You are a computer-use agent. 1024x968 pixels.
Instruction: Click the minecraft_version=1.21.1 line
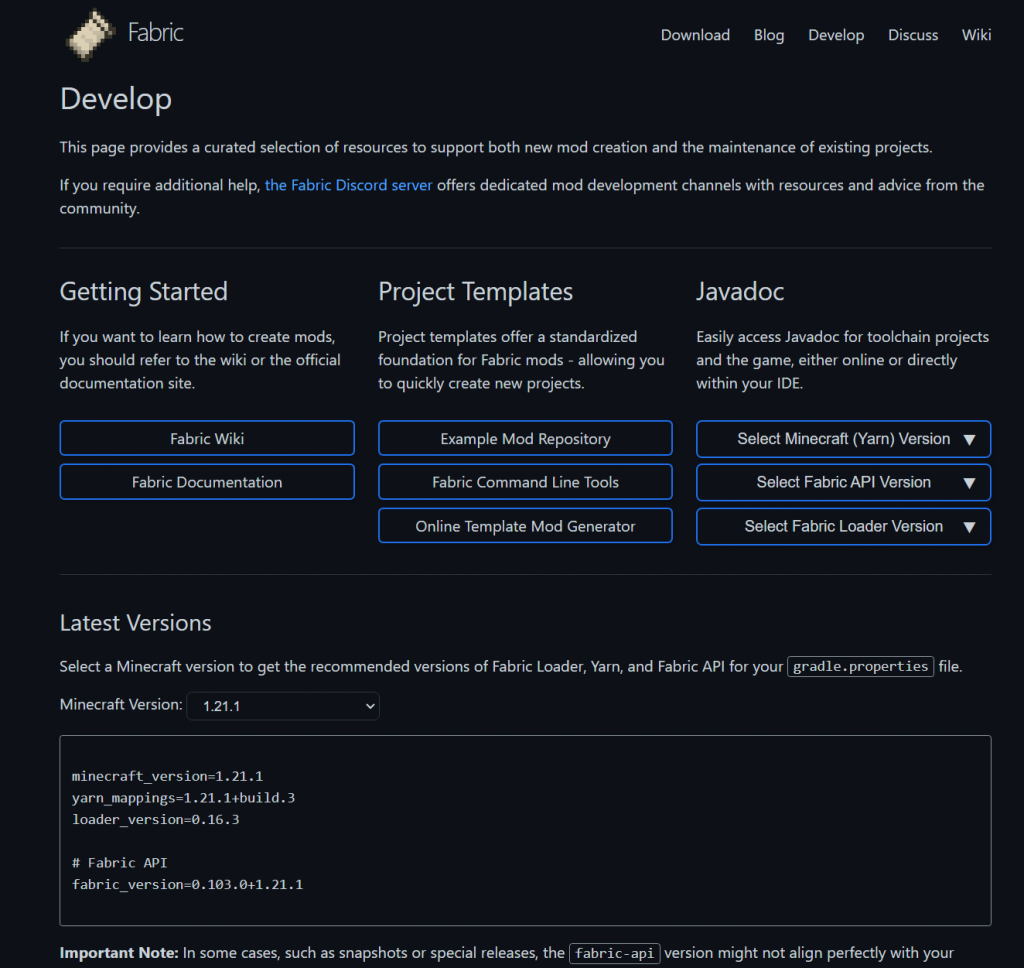pyautogui.click(x=167, y=776)
